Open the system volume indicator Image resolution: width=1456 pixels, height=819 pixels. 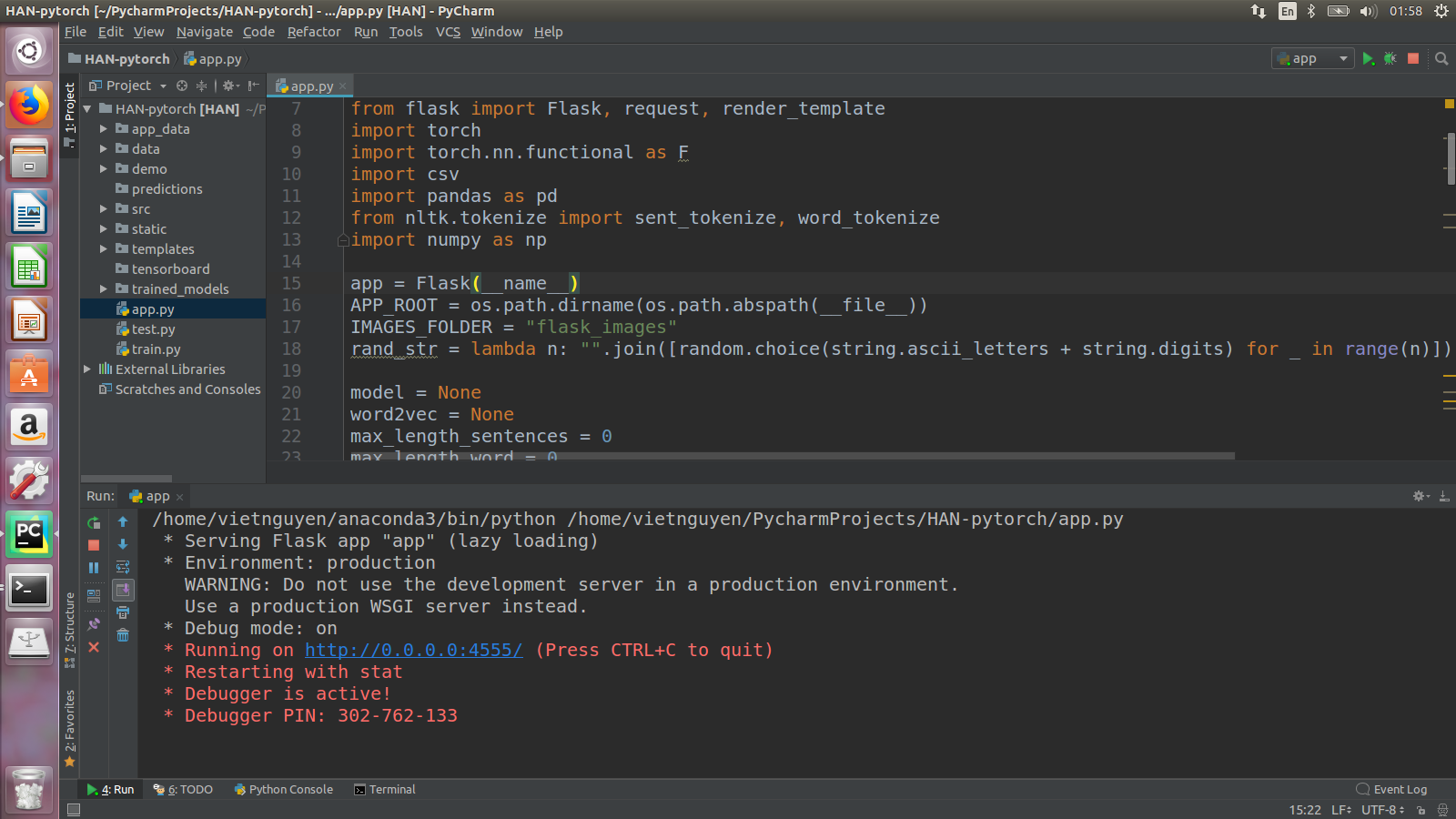click(x=1368, y=11)
